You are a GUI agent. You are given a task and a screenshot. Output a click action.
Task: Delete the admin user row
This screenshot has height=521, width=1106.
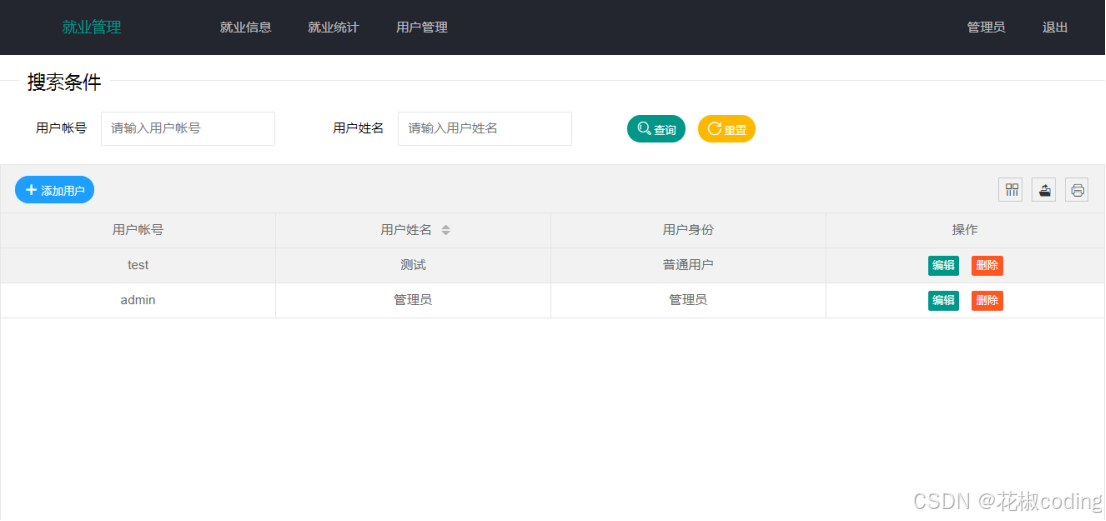[x=987, y=300]
